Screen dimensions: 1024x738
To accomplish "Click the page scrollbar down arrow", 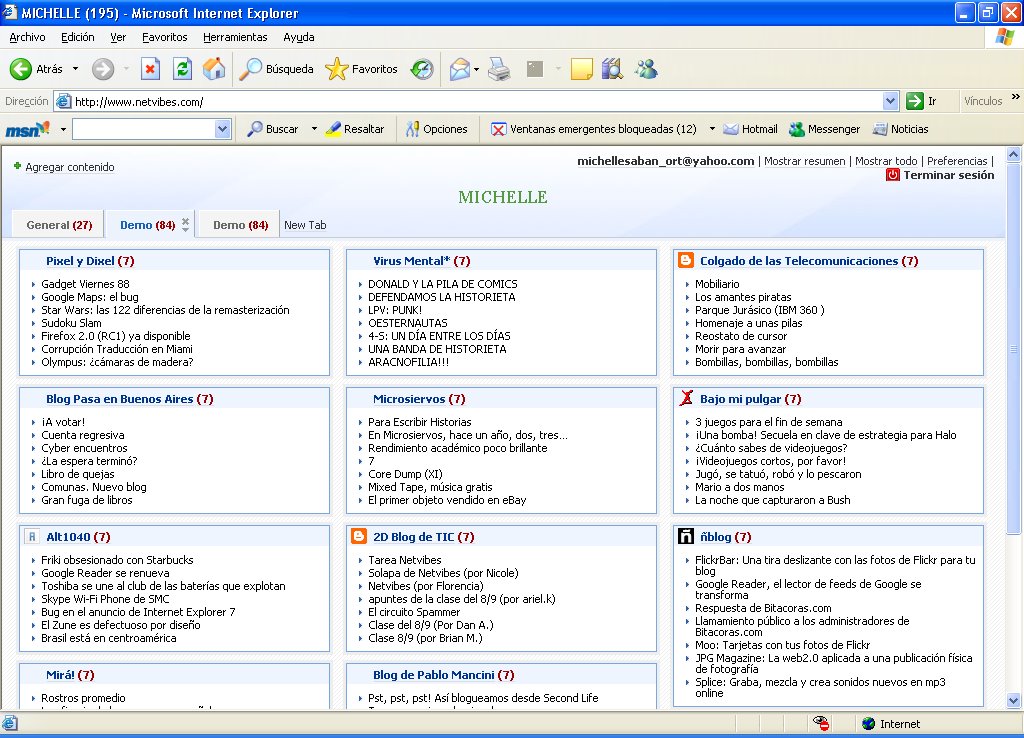I will point(1014,701).
